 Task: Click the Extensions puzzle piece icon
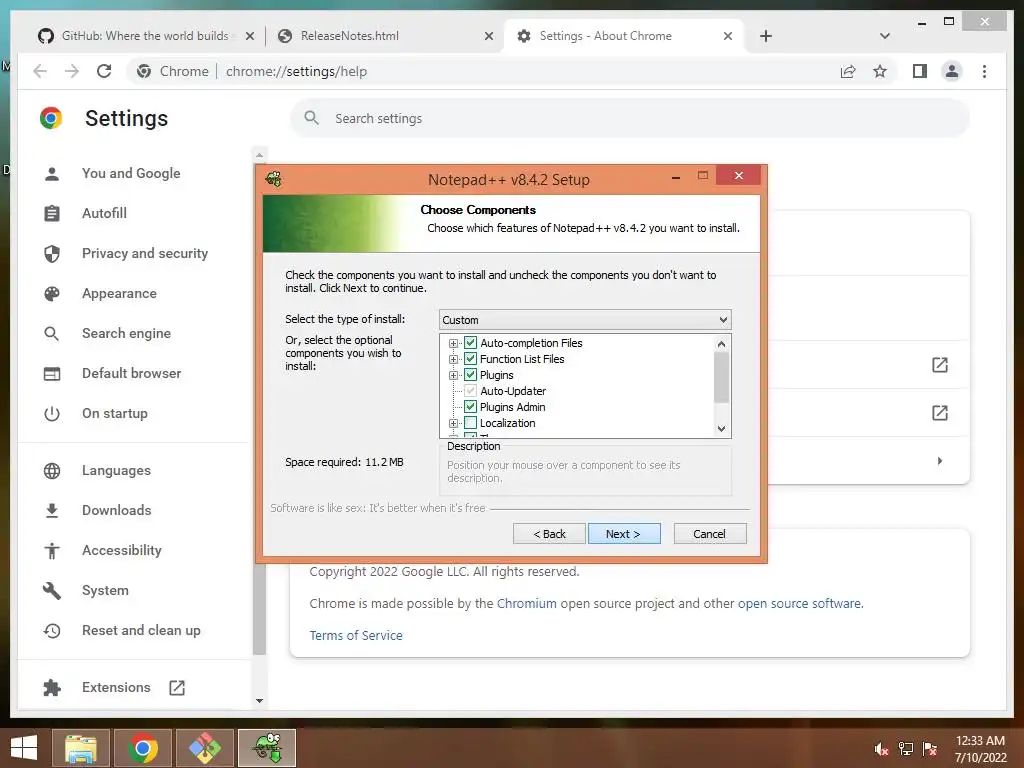[52, 688]
